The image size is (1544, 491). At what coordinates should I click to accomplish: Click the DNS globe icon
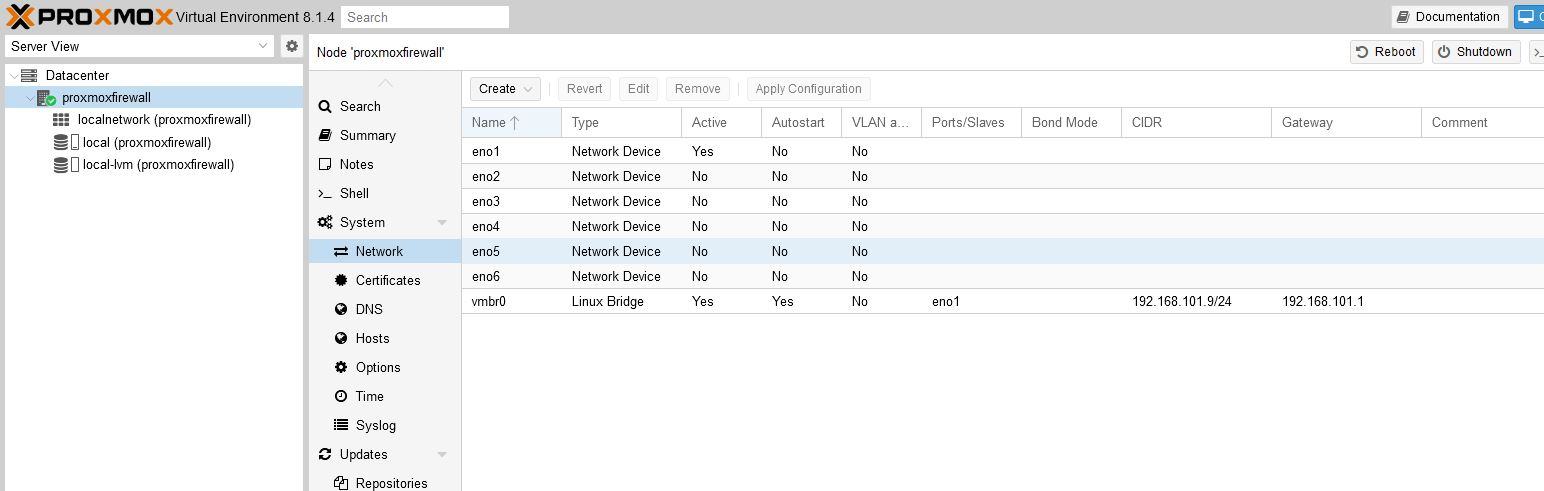coord(341,310)
